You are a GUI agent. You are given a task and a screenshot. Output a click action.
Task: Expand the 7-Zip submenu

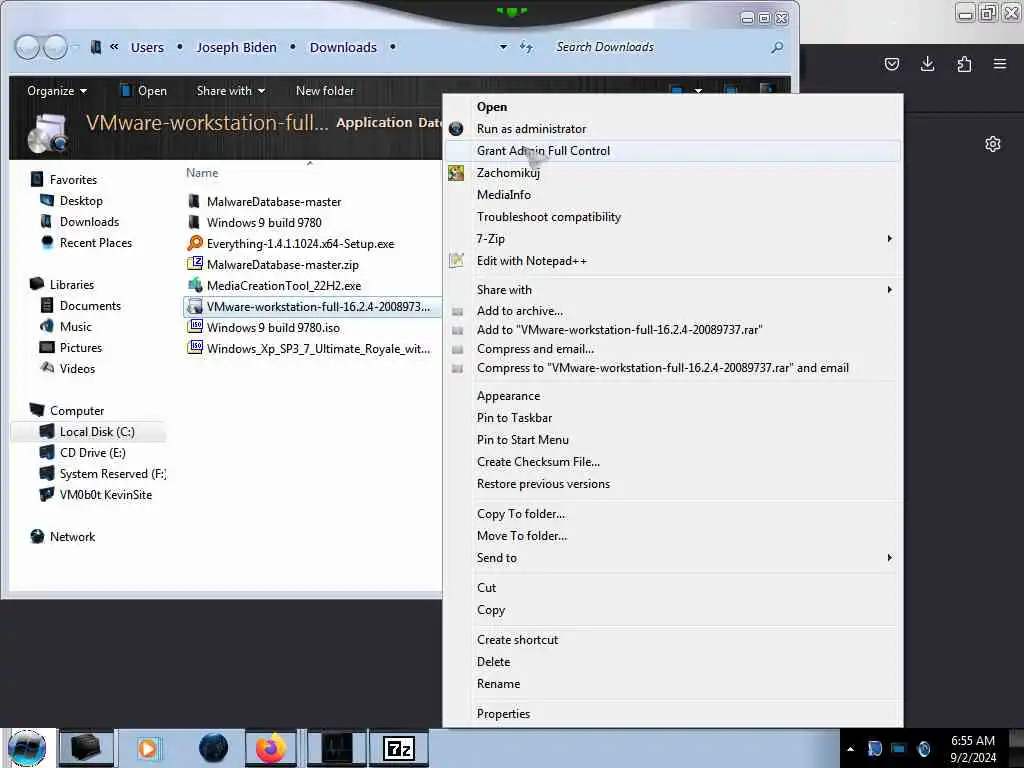coord(672,239)
